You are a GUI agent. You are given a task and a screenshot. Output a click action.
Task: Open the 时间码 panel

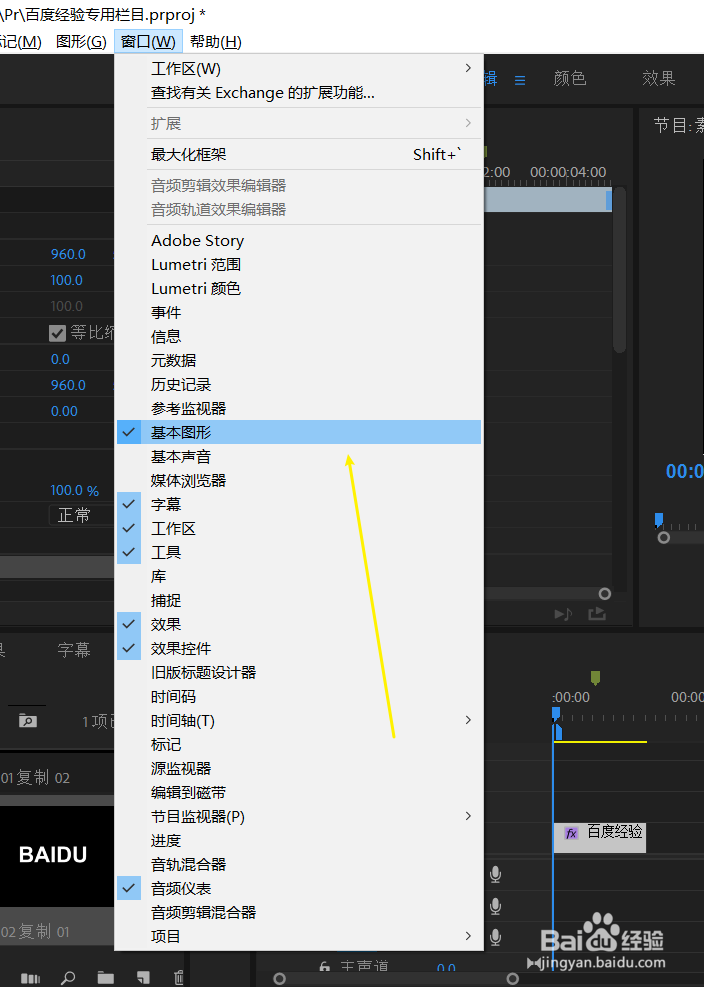(x=299, y=696)
